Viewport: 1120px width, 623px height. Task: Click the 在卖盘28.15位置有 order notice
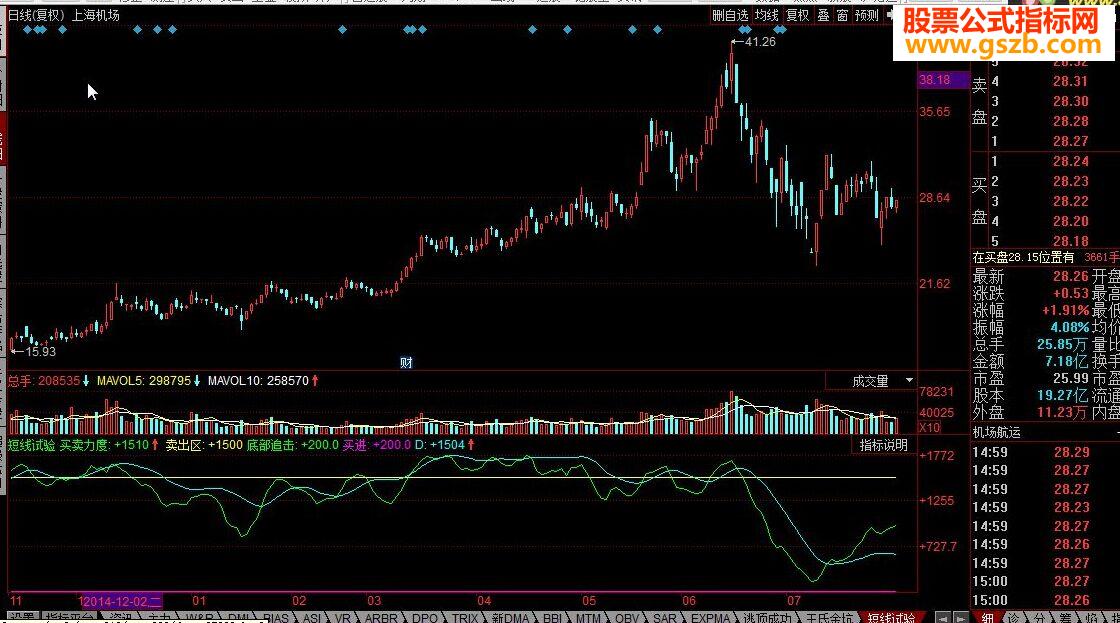click(1024, 257)
